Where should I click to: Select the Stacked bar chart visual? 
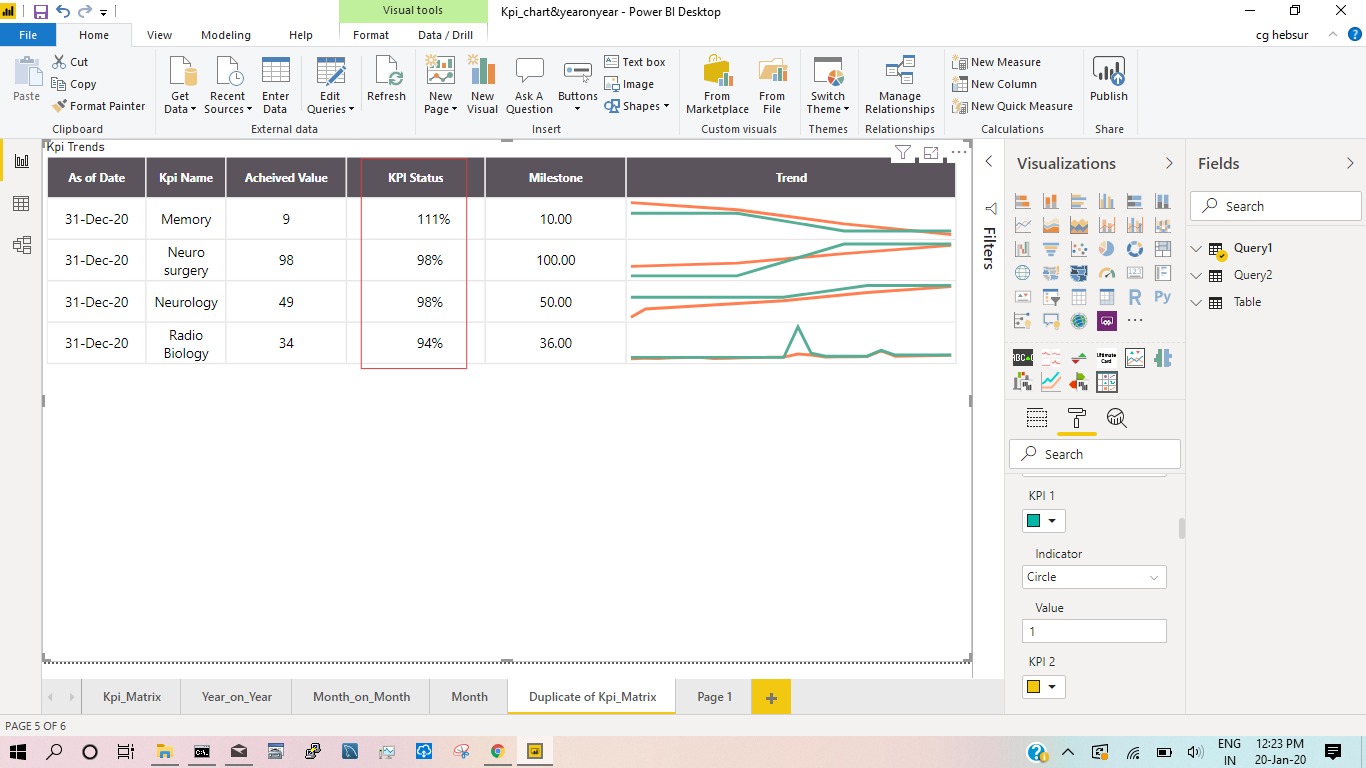[1022, 201]
